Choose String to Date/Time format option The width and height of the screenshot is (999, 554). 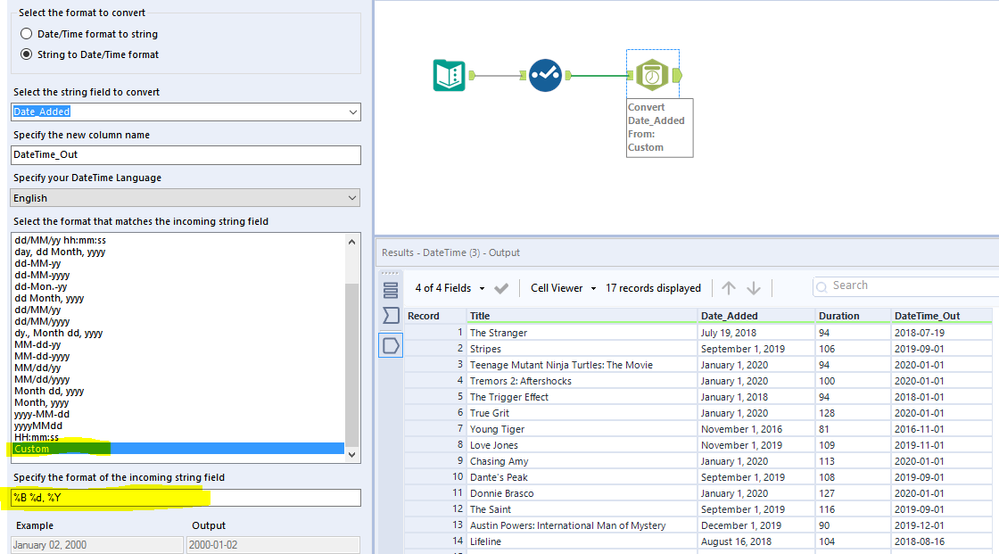tap(26, 54)
